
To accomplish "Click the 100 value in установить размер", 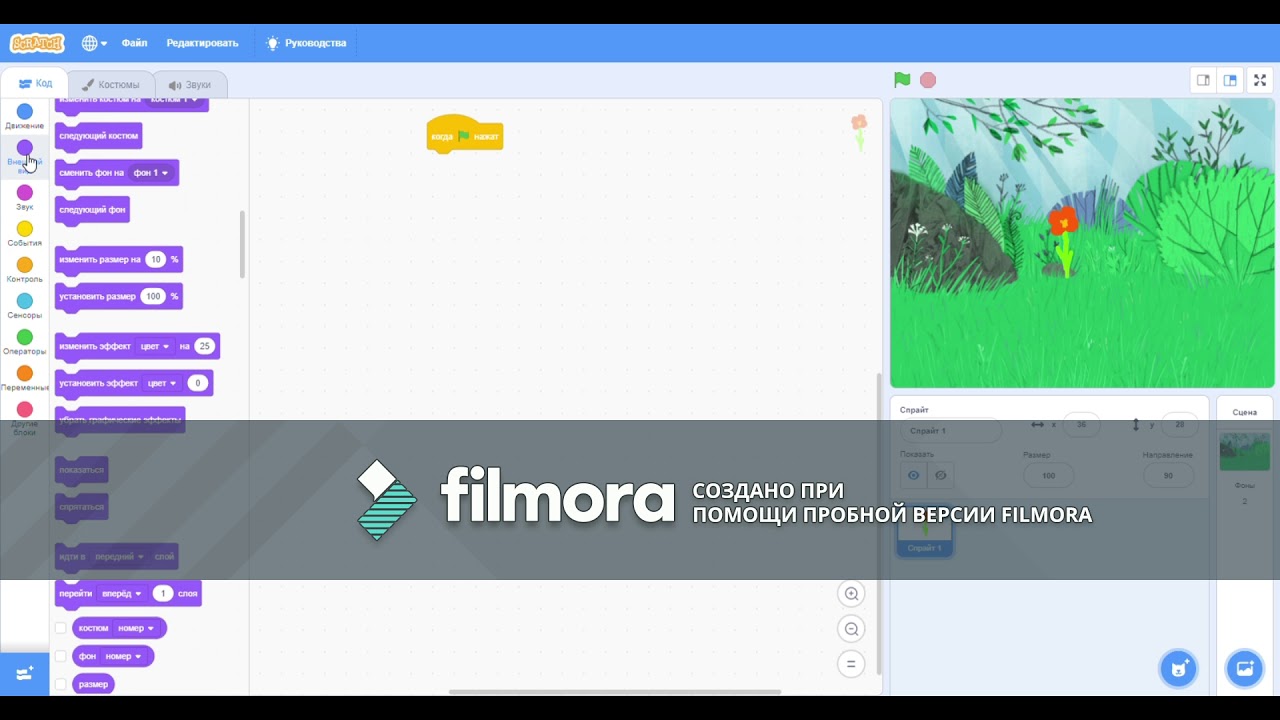I will point(153,297).
